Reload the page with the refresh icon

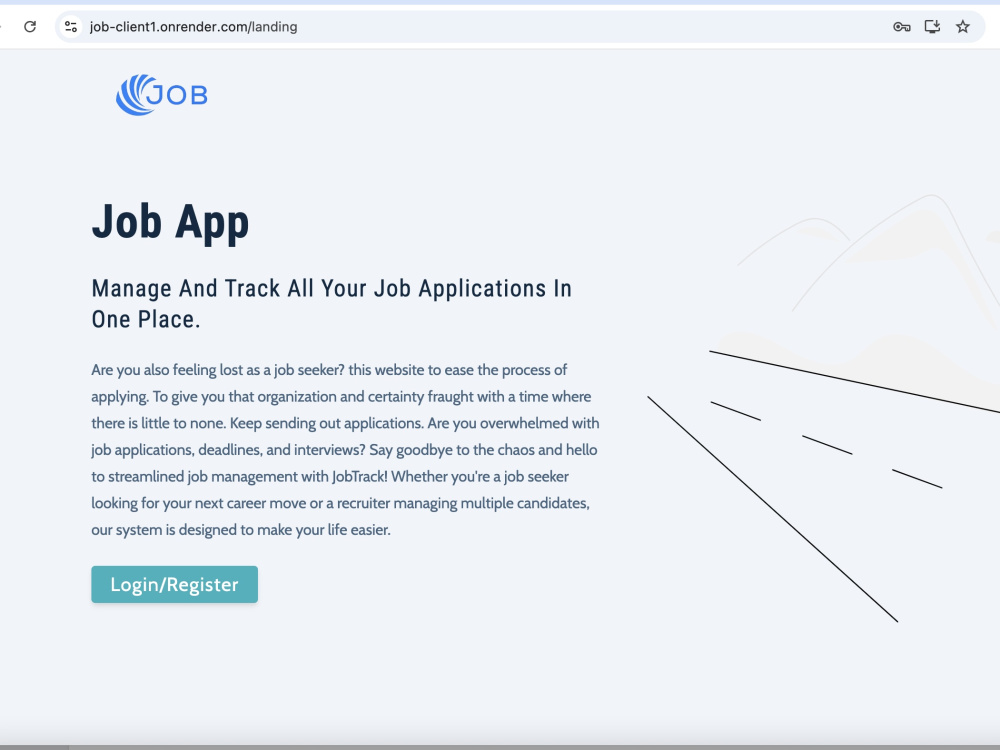point(30,27)
